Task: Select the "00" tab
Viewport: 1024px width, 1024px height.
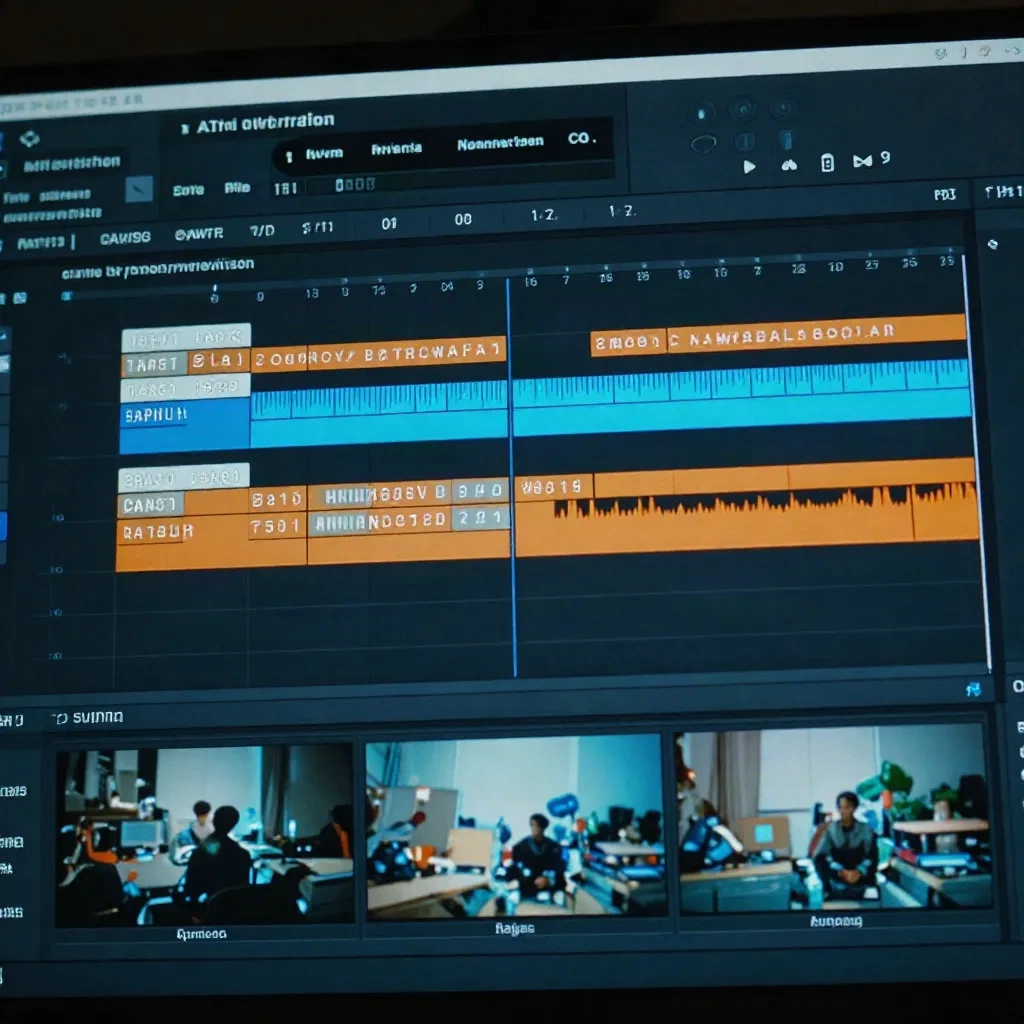Action: pyautogui.click(x=463, y=219)
